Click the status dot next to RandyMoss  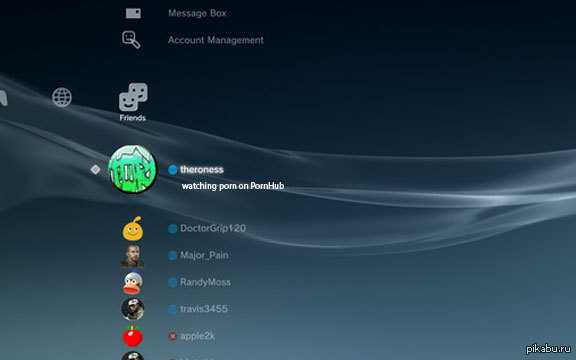point(173,282)
